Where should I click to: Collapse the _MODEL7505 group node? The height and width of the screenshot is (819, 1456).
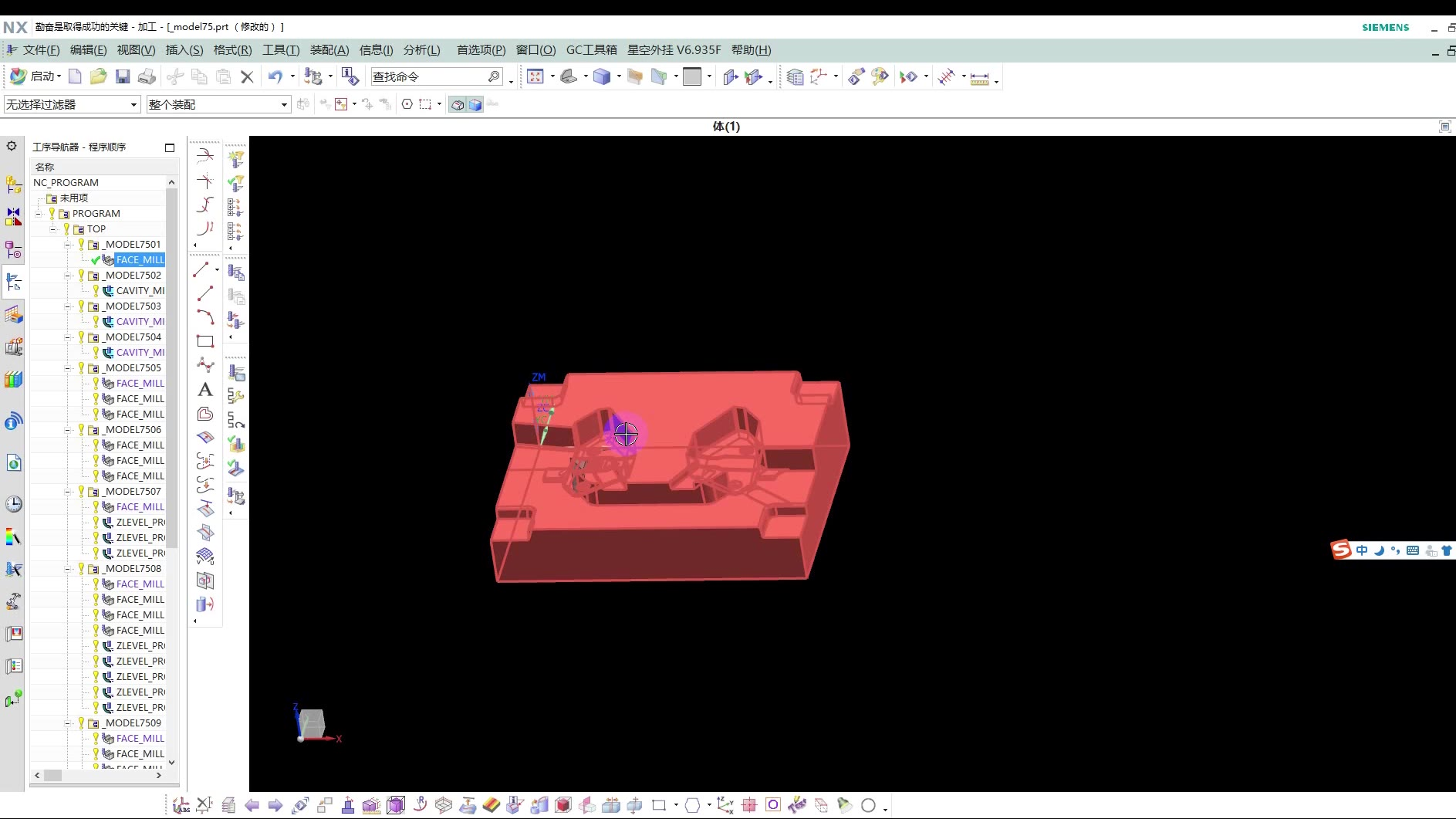[68, 368]
